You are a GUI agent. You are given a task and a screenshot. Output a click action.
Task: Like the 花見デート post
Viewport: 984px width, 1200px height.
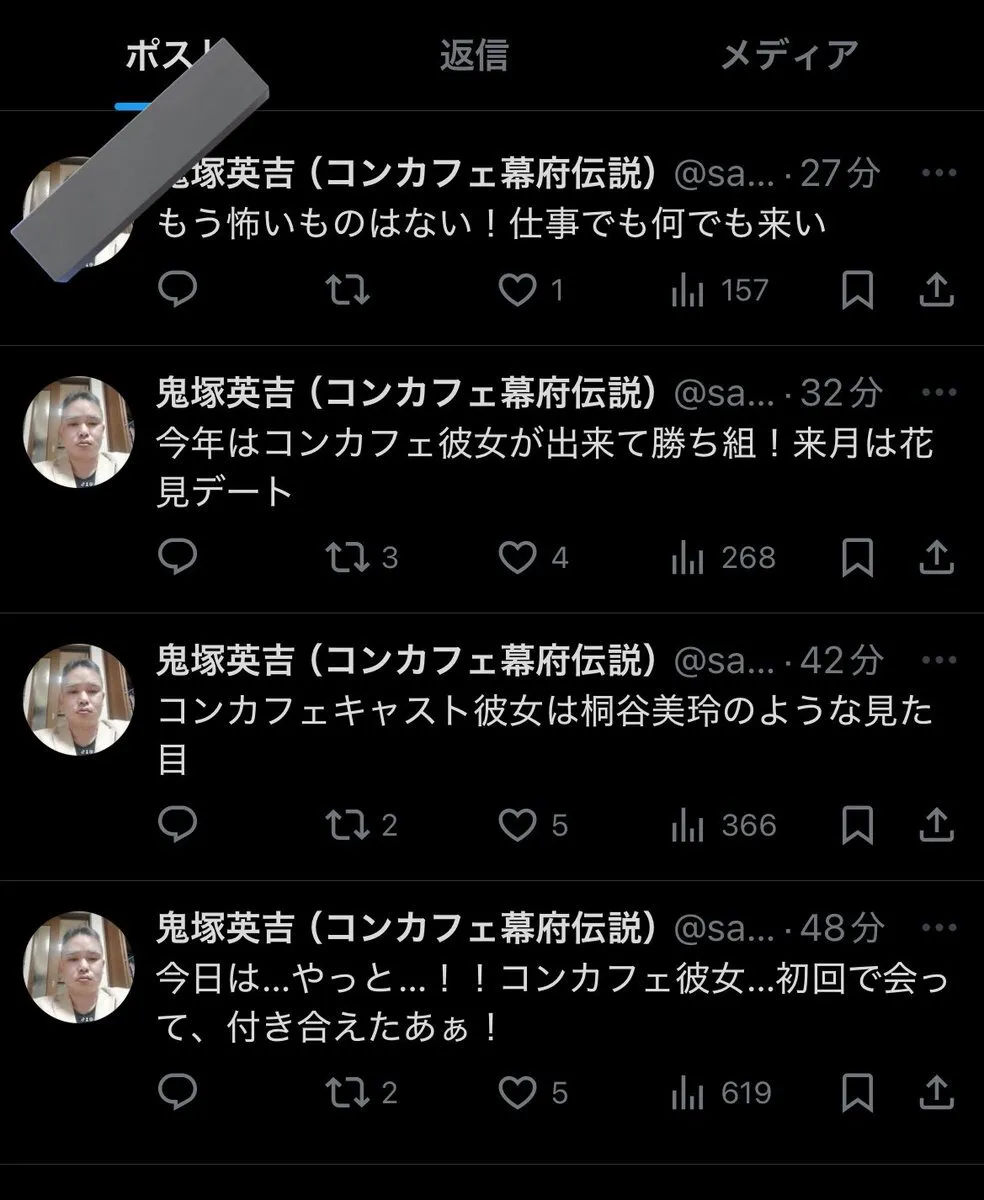(518, 557)
